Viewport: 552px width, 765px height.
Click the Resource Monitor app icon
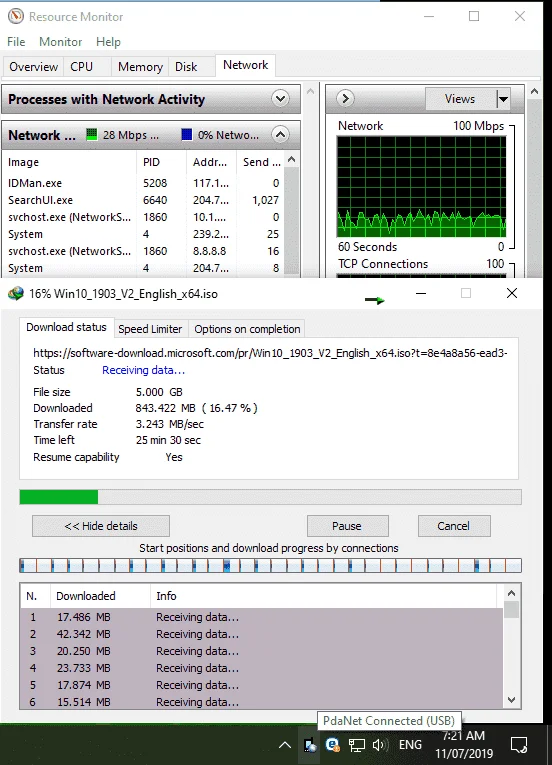16,16
